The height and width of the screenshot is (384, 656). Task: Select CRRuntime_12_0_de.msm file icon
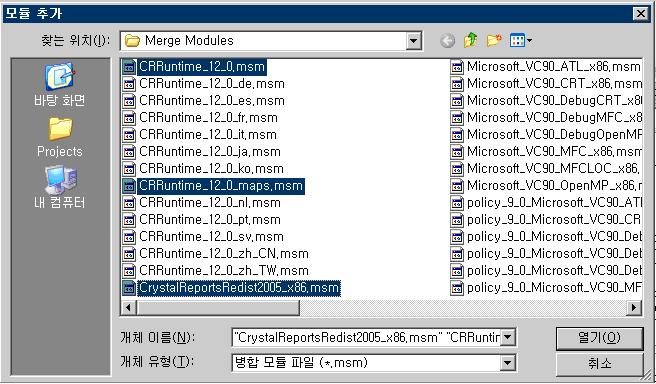pos(129,84)
